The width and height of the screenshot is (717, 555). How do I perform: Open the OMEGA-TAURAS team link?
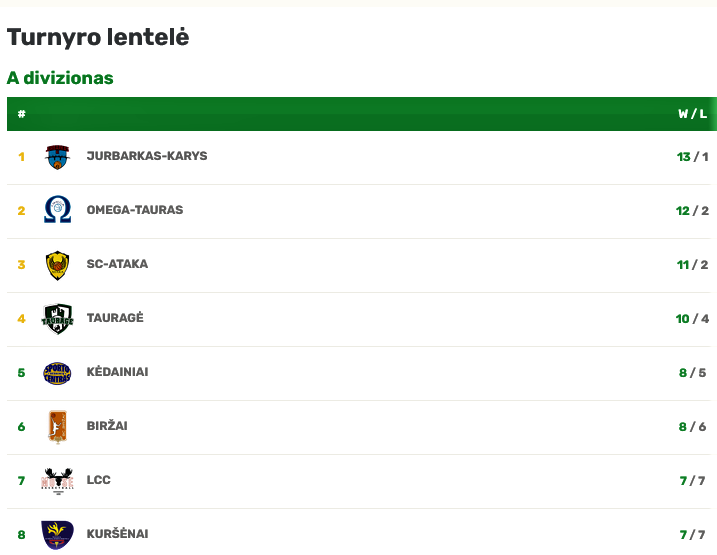coord(135,210)
